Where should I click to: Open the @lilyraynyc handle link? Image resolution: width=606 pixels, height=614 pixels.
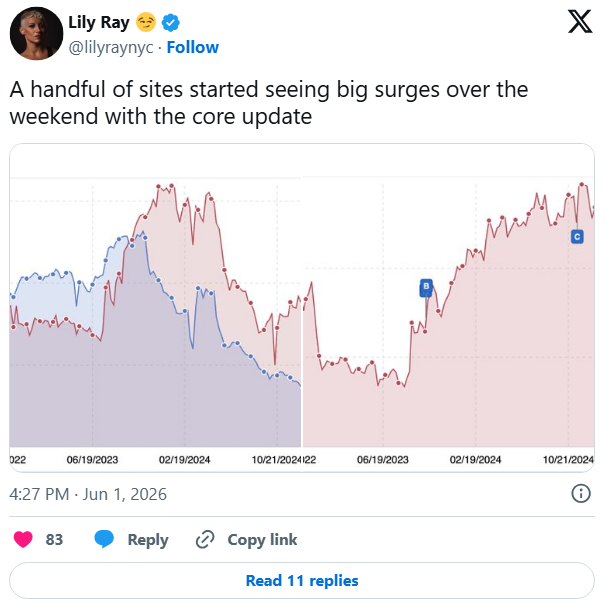[111, 48]
